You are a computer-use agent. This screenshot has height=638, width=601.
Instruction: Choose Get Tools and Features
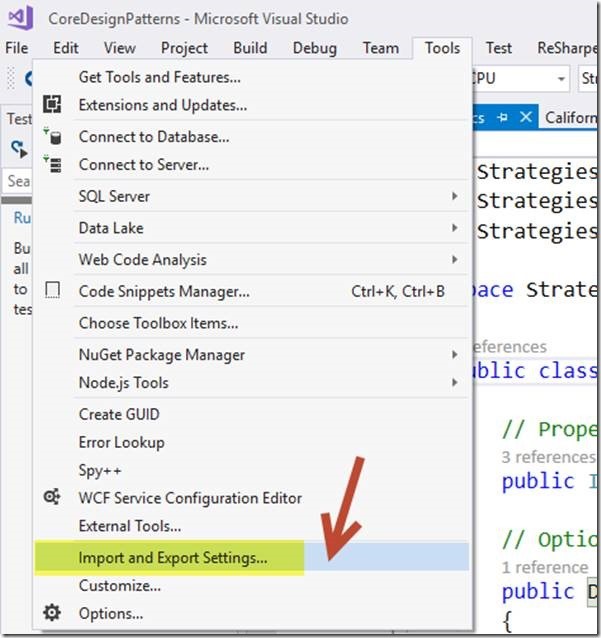[159, 77]
